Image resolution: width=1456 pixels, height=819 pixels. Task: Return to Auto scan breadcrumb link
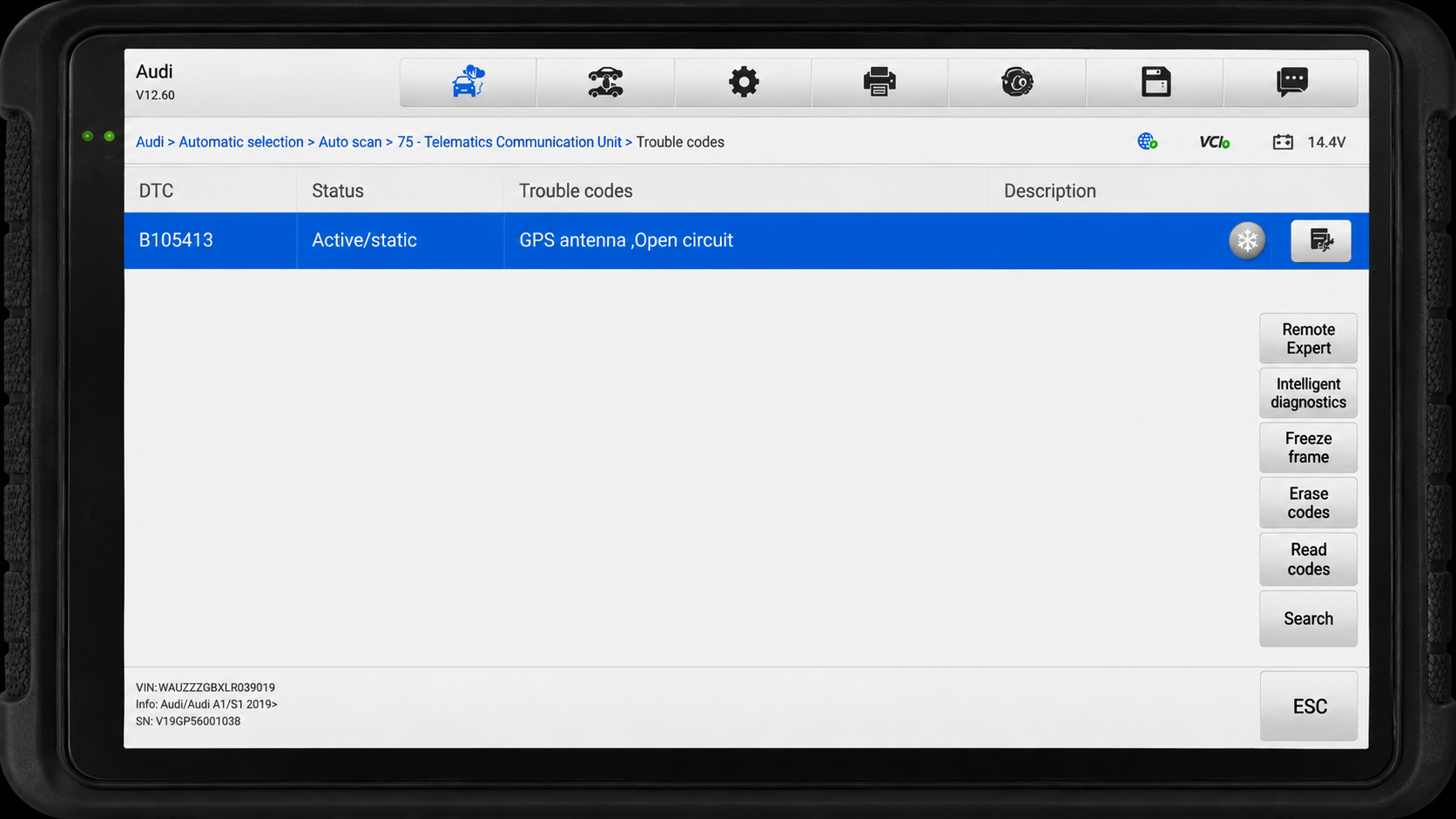350,142
